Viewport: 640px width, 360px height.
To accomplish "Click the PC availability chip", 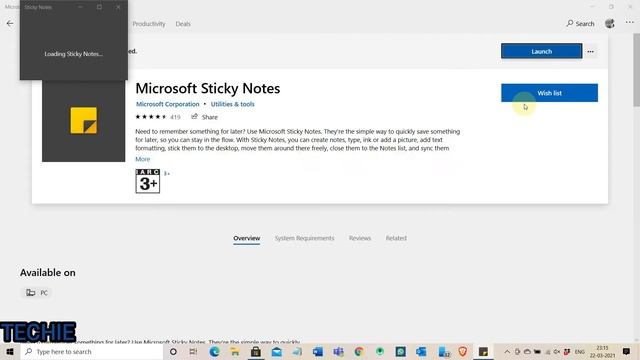I will [37, 293].
